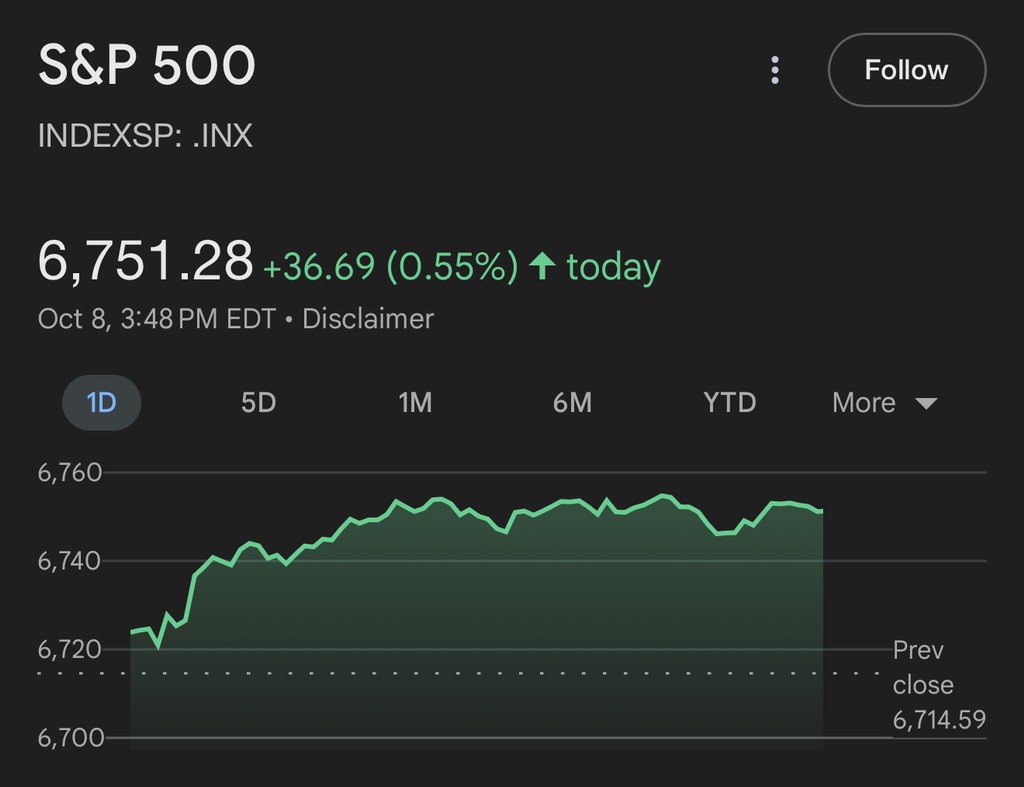
Task: Click the green up arrow icon
Action: coord(542,266)
